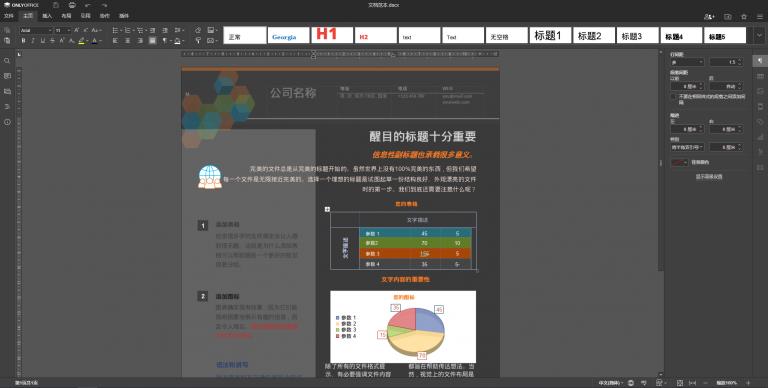This screenshot has width=768, height=388.
Task: Open image settings in the right sidebar
Action: click(760, 91)
